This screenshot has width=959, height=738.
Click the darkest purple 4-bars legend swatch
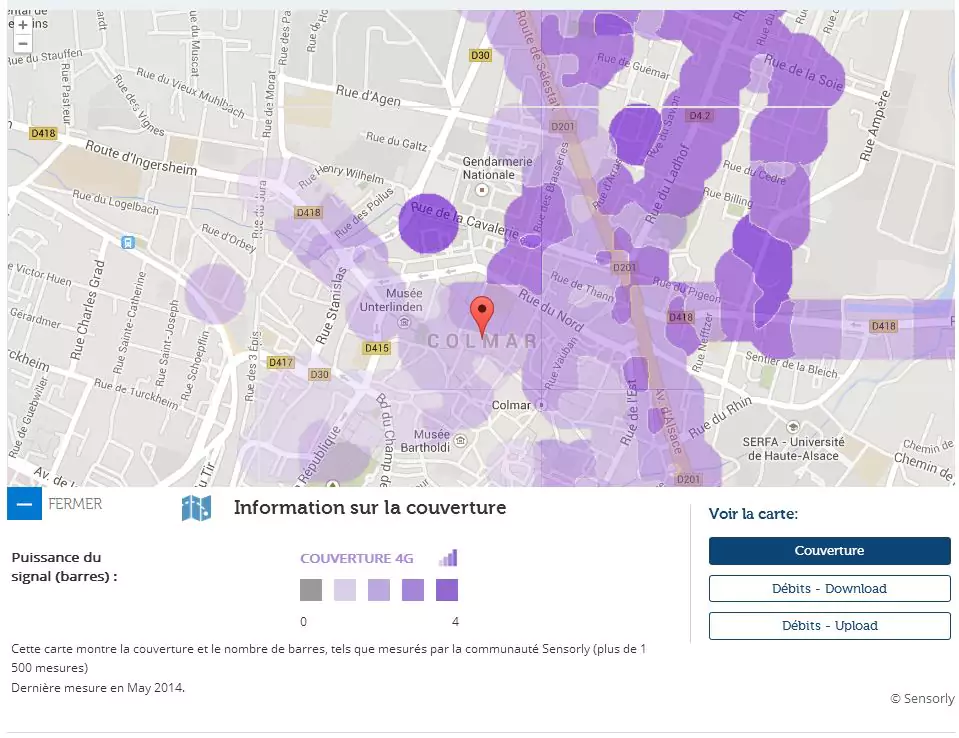point(447,590)
